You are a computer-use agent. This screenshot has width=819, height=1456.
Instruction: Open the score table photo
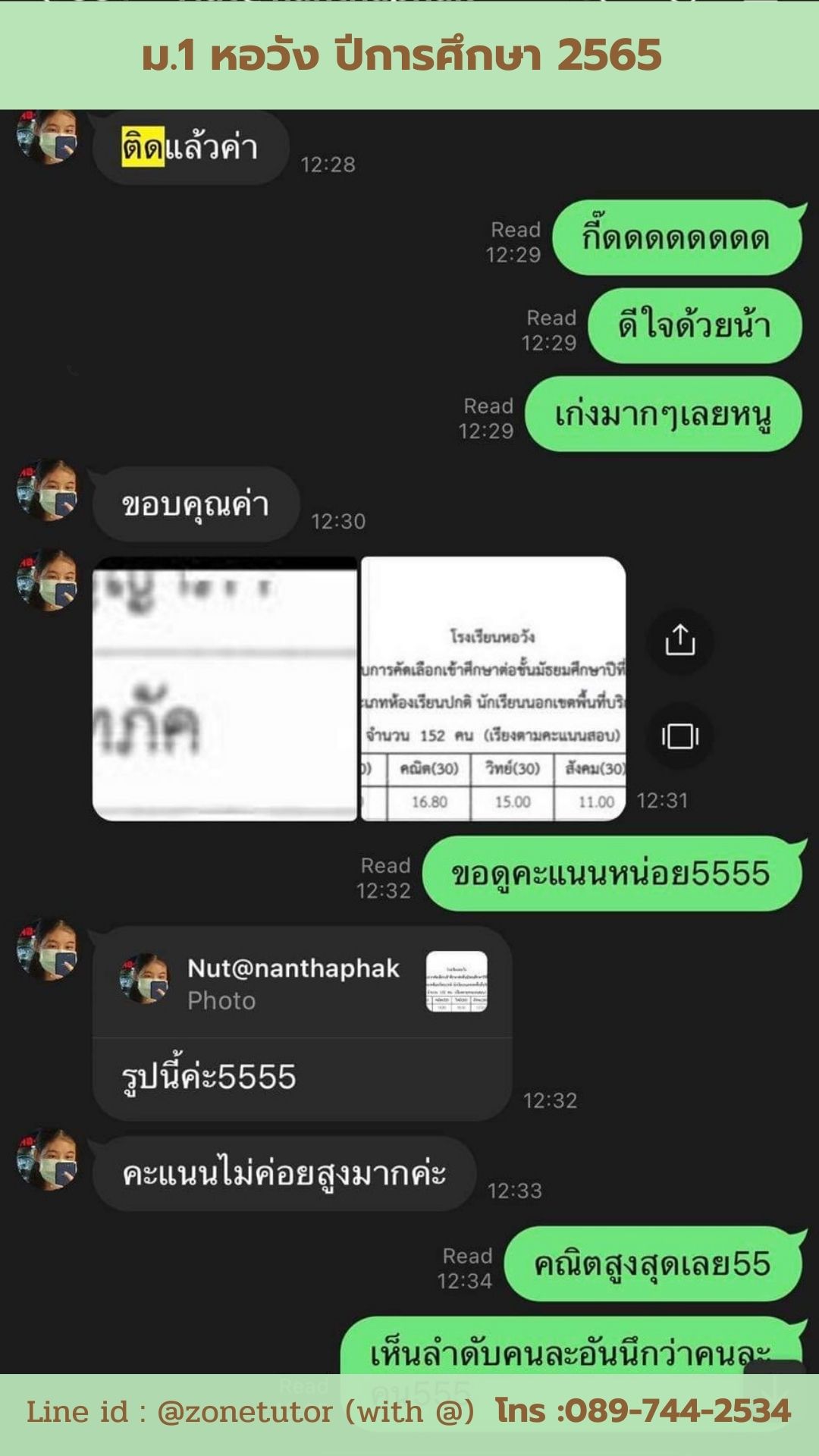[494, 689]
